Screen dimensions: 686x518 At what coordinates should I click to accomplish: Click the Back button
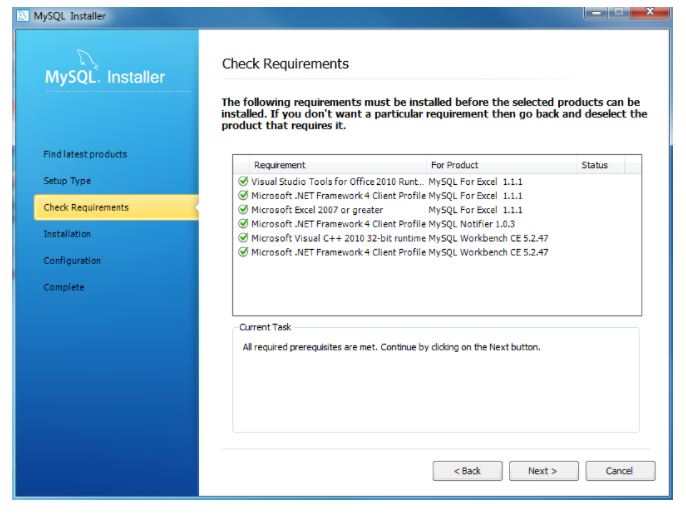tap(468, 471)
